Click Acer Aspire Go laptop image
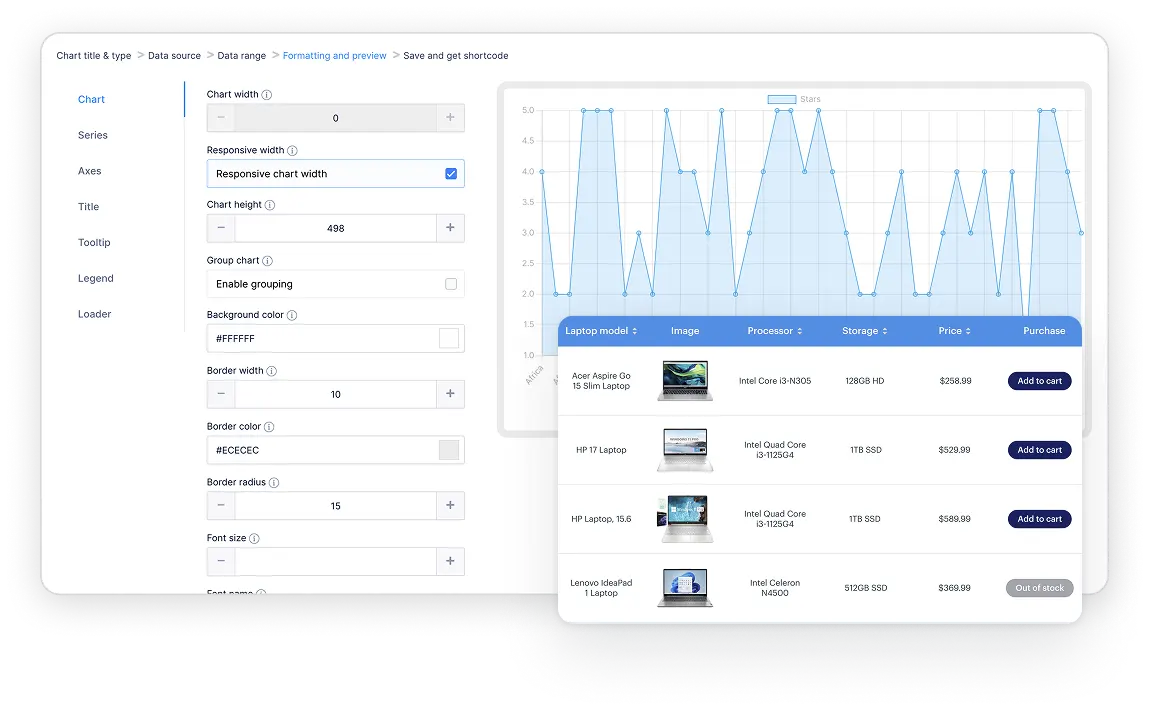 point(685,381)
